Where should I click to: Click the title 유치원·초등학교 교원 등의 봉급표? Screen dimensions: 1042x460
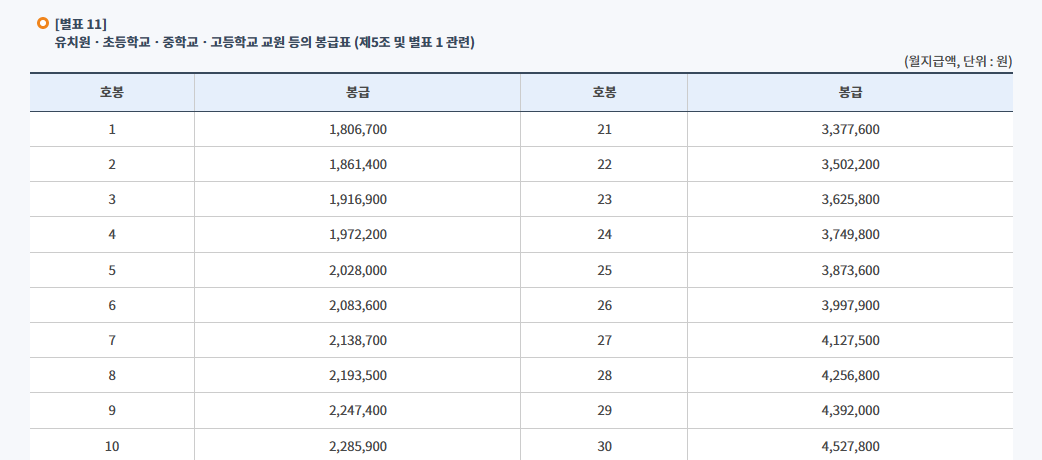click(264, 43)
